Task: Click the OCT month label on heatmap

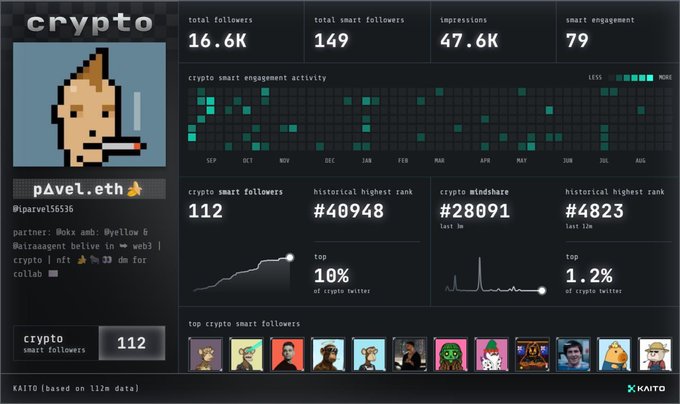Action: tap(248, 161)
